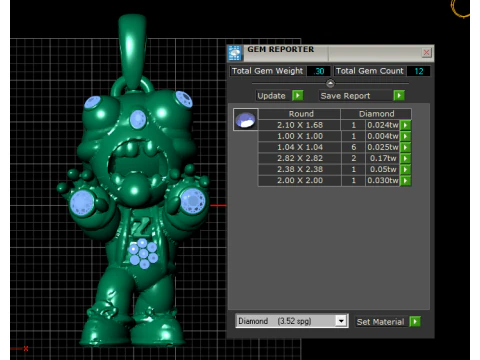Click the round gem thumbnail icon

(245, 119)
